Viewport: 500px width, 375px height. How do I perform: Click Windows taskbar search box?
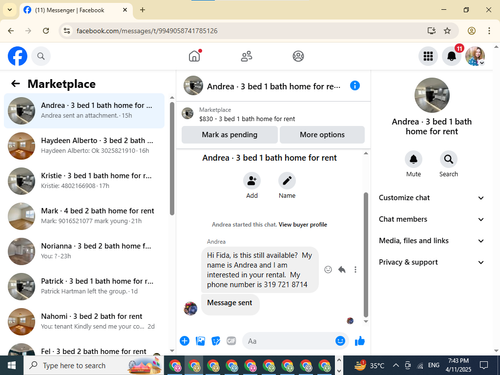click(x=93, y=365)
